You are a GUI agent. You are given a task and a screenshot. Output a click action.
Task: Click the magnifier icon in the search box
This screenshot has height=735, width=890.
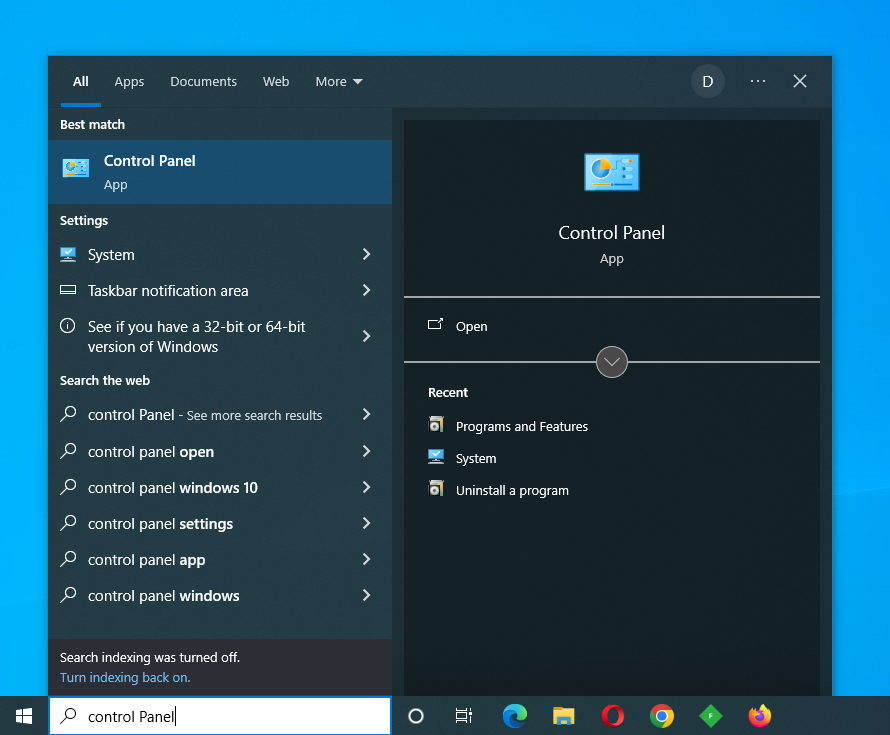[69, 715]
